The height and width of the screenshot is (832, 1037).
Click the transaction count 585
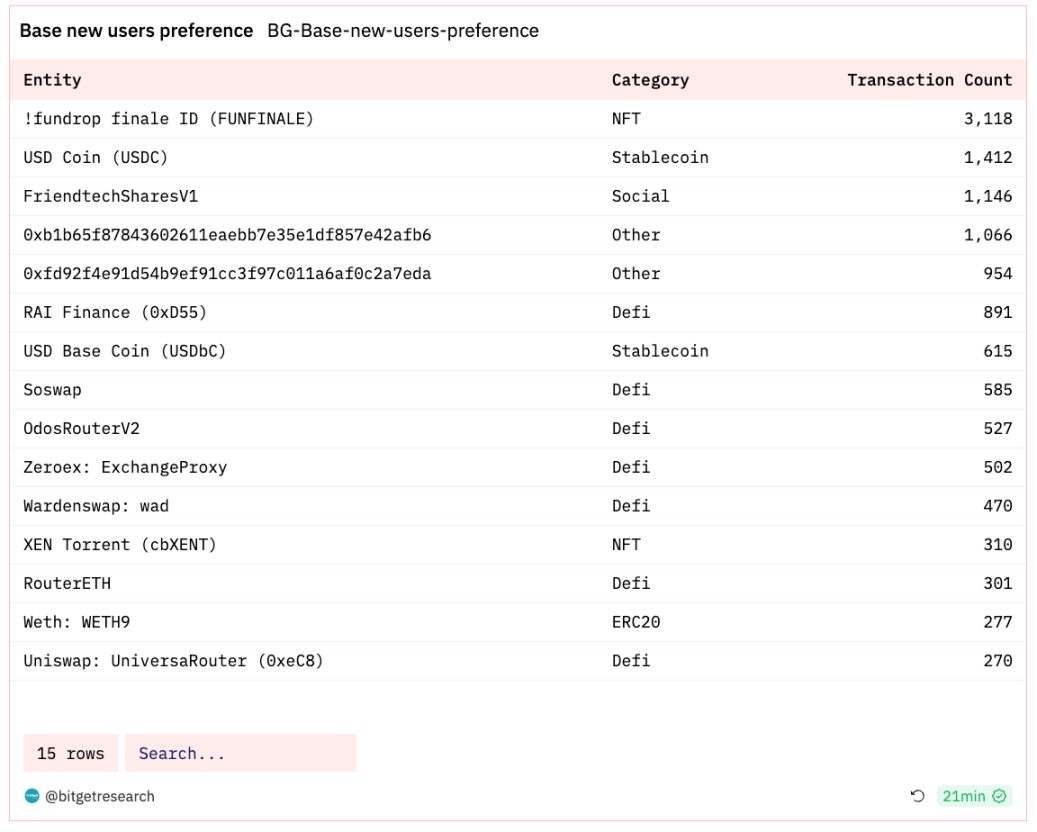(x=998, y=390)
